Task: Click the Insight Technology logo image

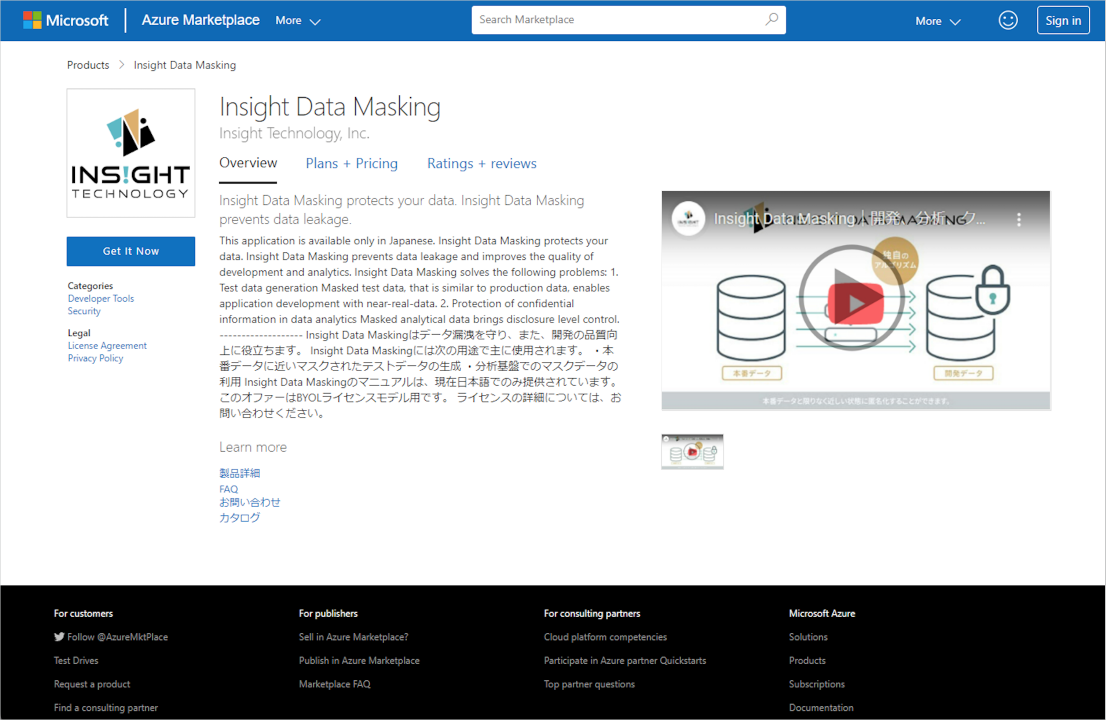Action: pos(131,153)
